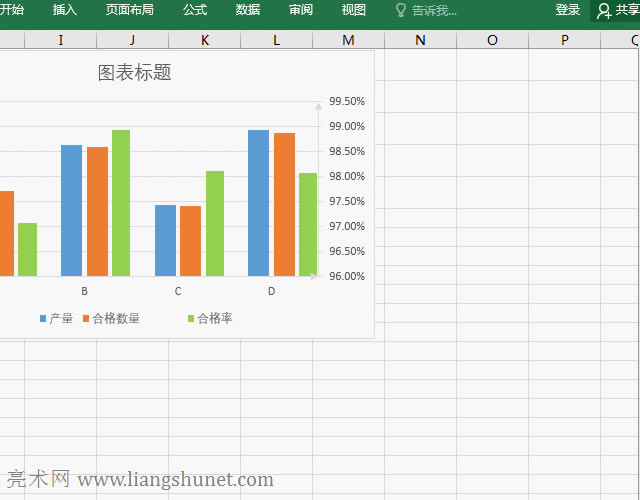The height and width of the screenshot is (500, 640).
Task: Open the 公式 ribbon tab
Action: tap(195, 10)
